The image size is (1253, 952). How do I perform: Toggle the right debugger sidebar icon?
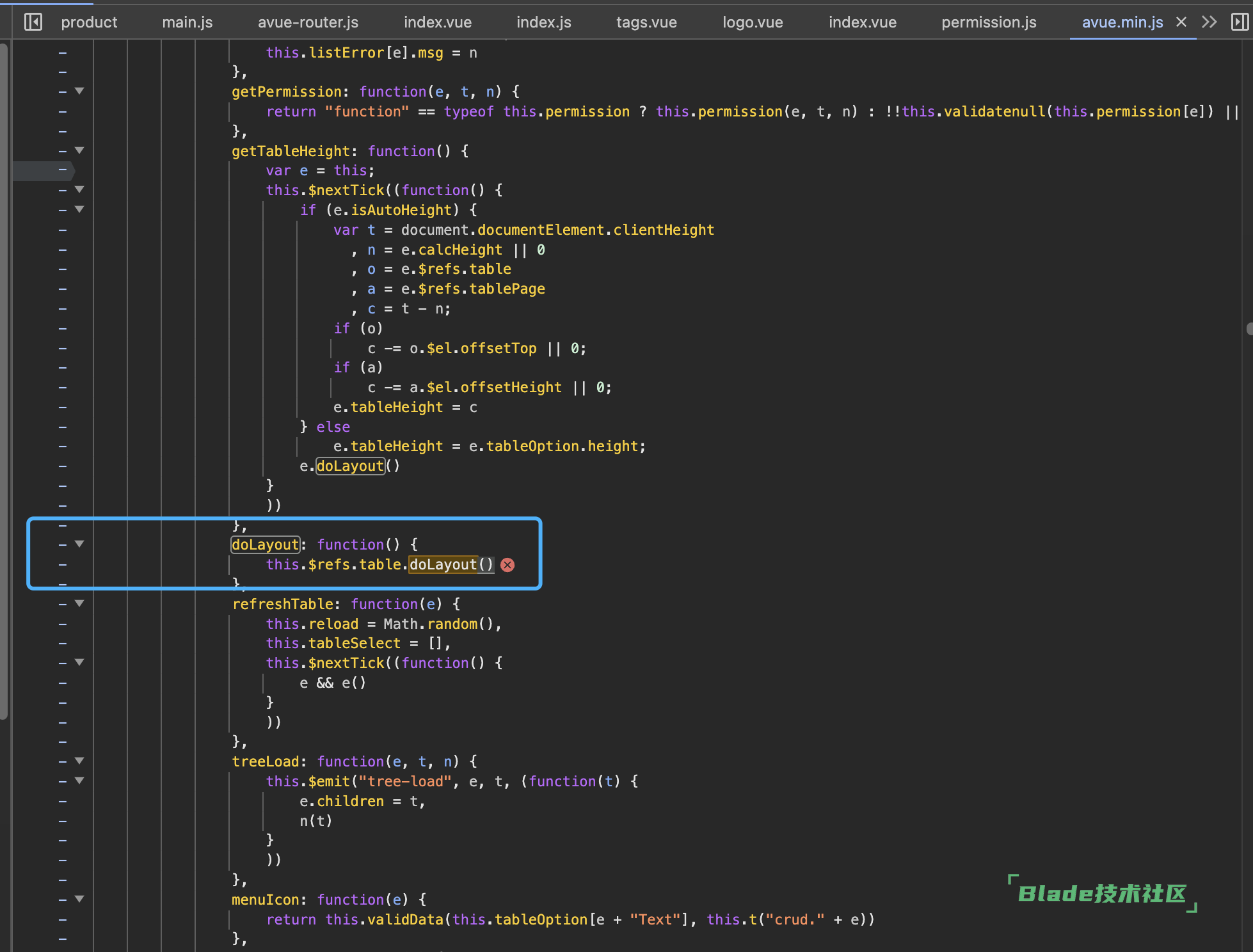click(x=1240, y=22)
